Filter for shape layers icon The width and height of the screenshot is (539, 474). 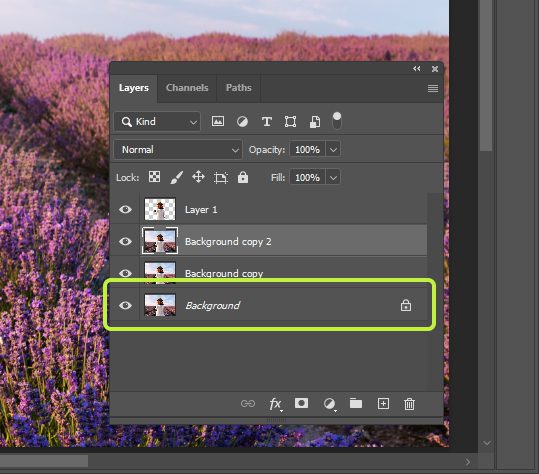290,121
